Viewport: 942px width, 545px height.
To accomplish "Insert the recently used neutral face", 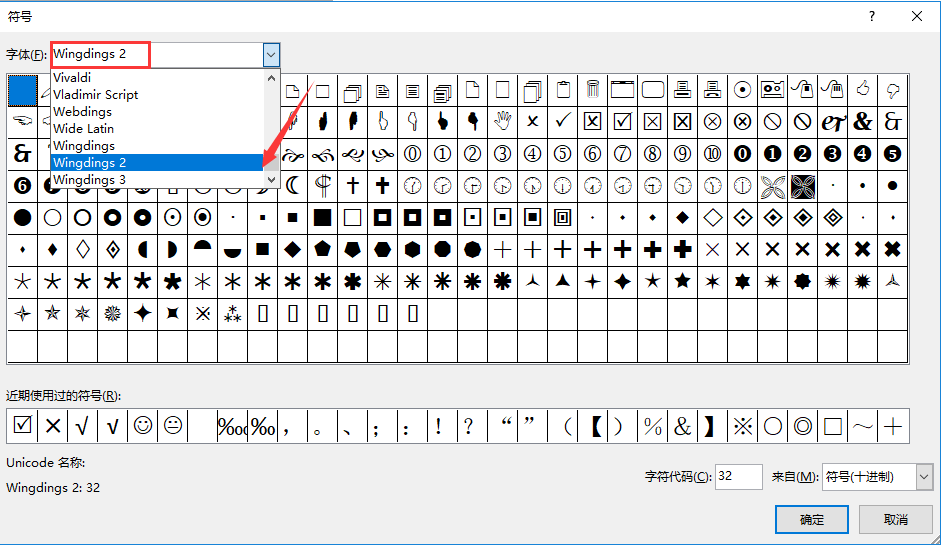I will [x=173, y=425].
